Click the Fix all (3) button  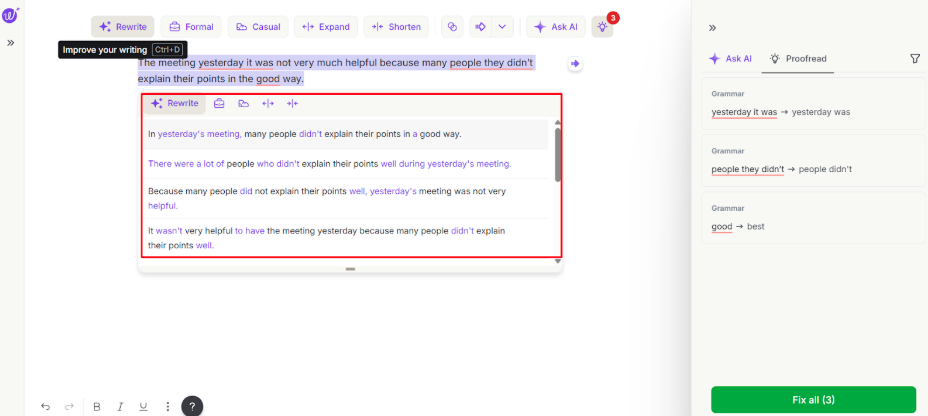pyautogui.click(x=813, y=399)
